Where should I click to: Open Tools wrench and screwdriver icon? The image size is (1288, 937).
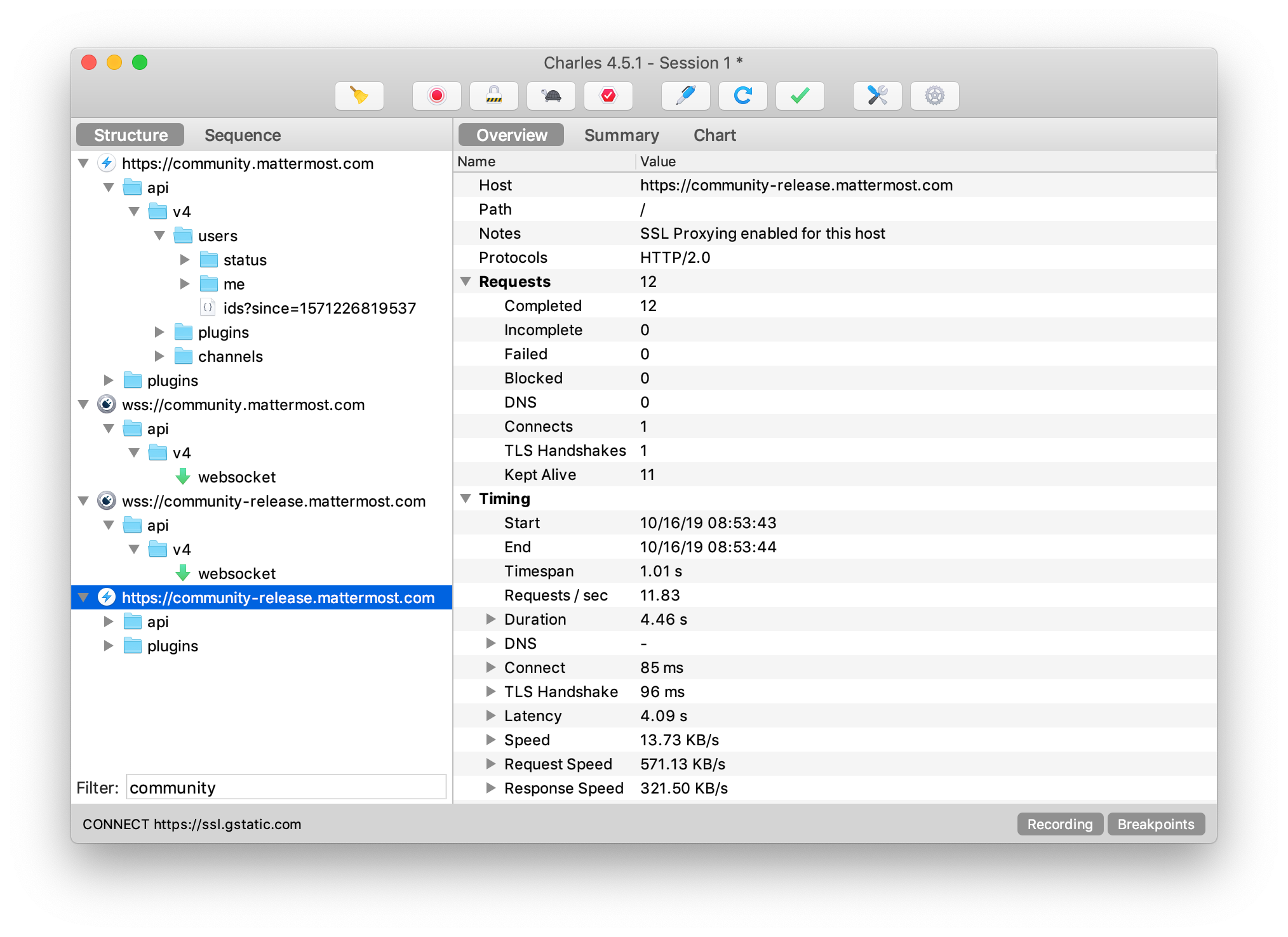[x=878, y=96]
